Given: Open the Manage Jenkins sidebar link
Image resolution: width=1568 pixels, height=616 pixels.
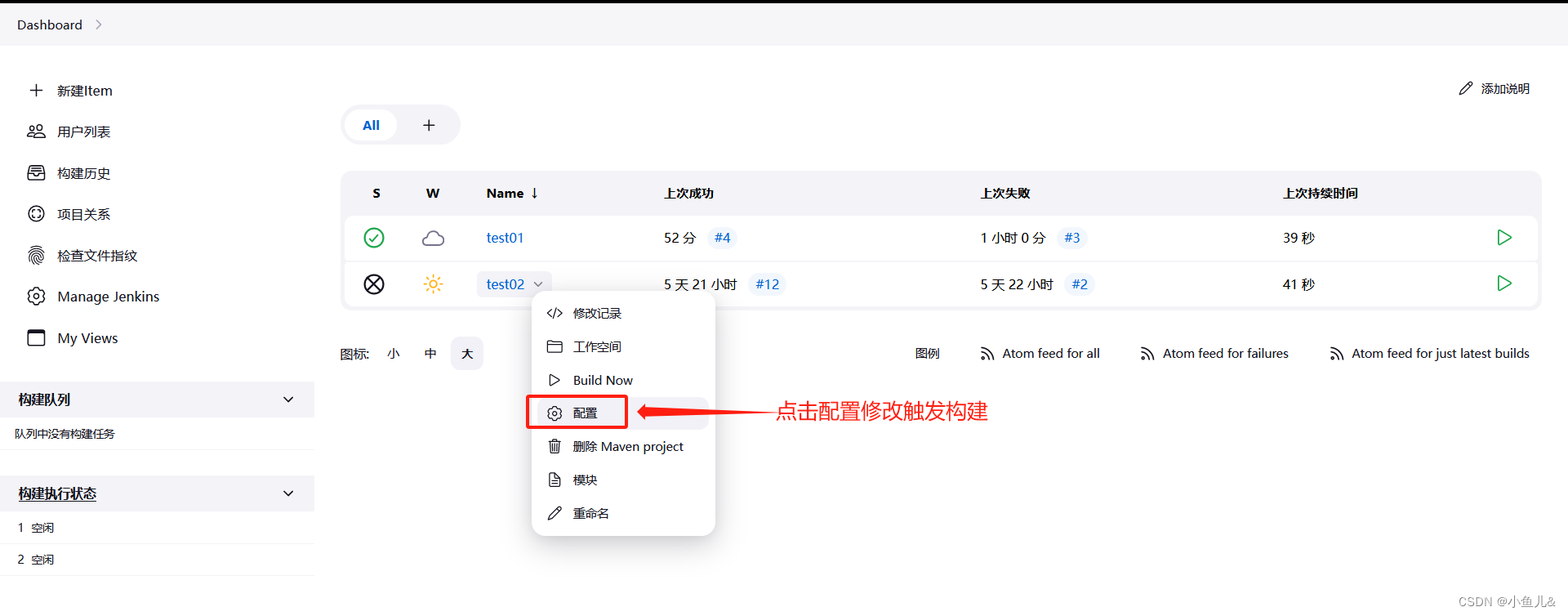Looking at the screenshot, I should [x=109, y=297].
